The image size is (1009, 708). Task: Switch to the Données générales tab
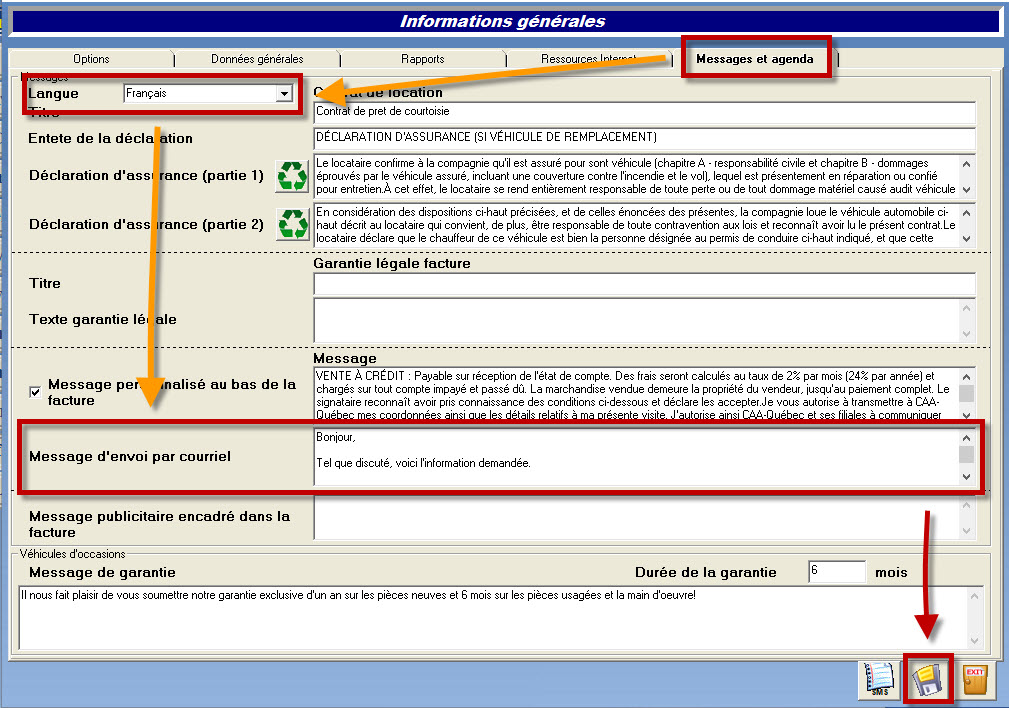click(257, 59)
